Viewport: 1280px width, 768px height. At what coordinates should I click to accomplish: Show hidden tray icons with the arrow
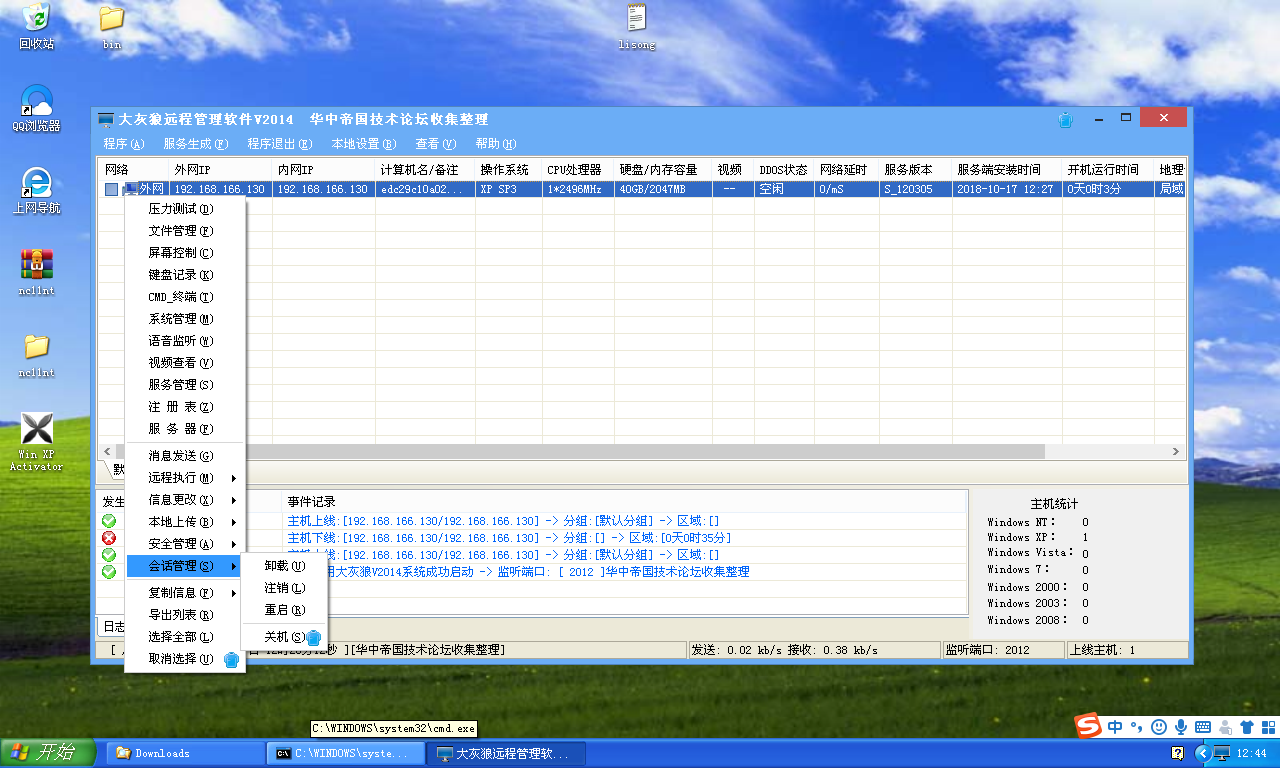1201,753
